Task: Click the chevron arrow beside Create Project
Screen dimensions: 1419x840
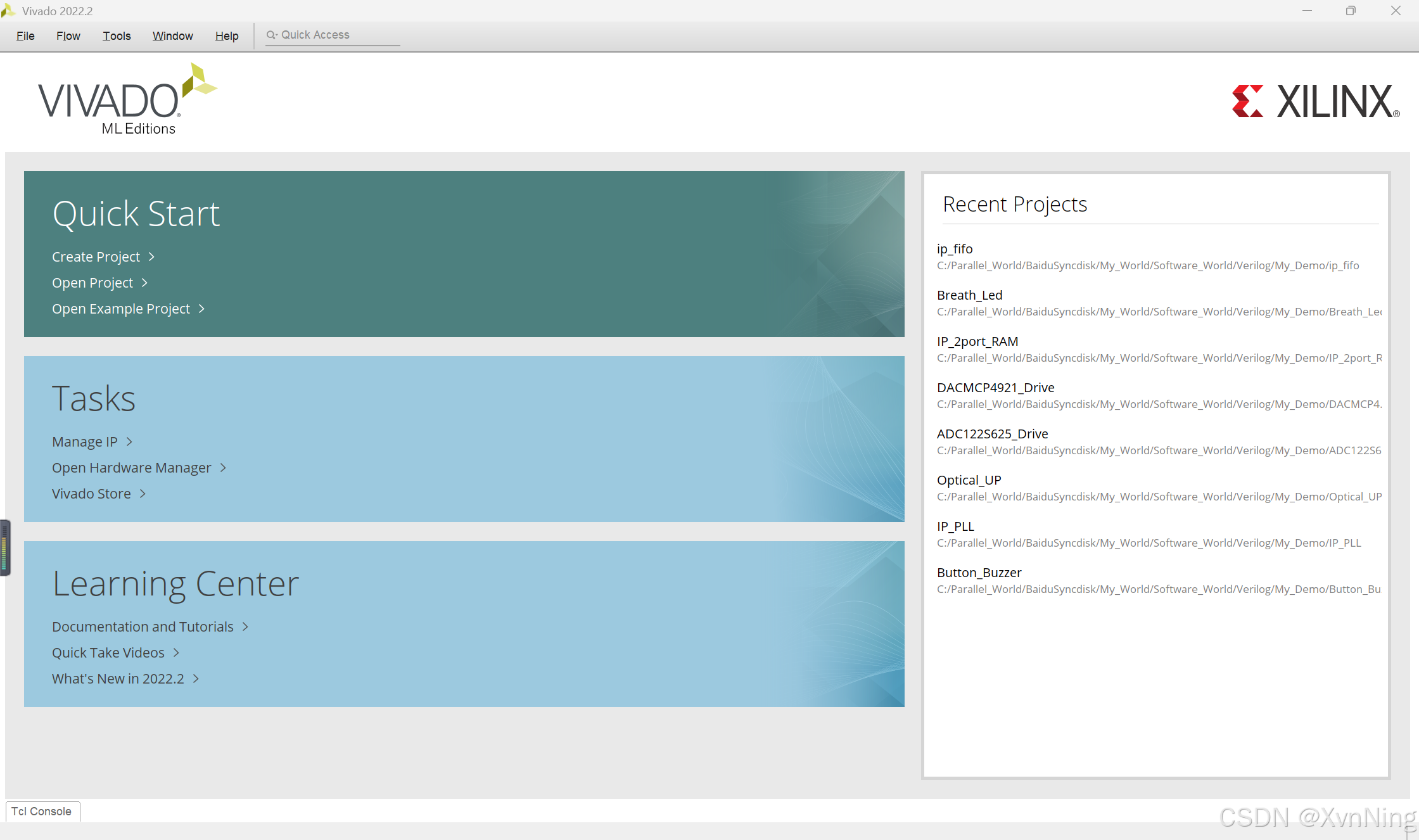Action: point(152,257)
